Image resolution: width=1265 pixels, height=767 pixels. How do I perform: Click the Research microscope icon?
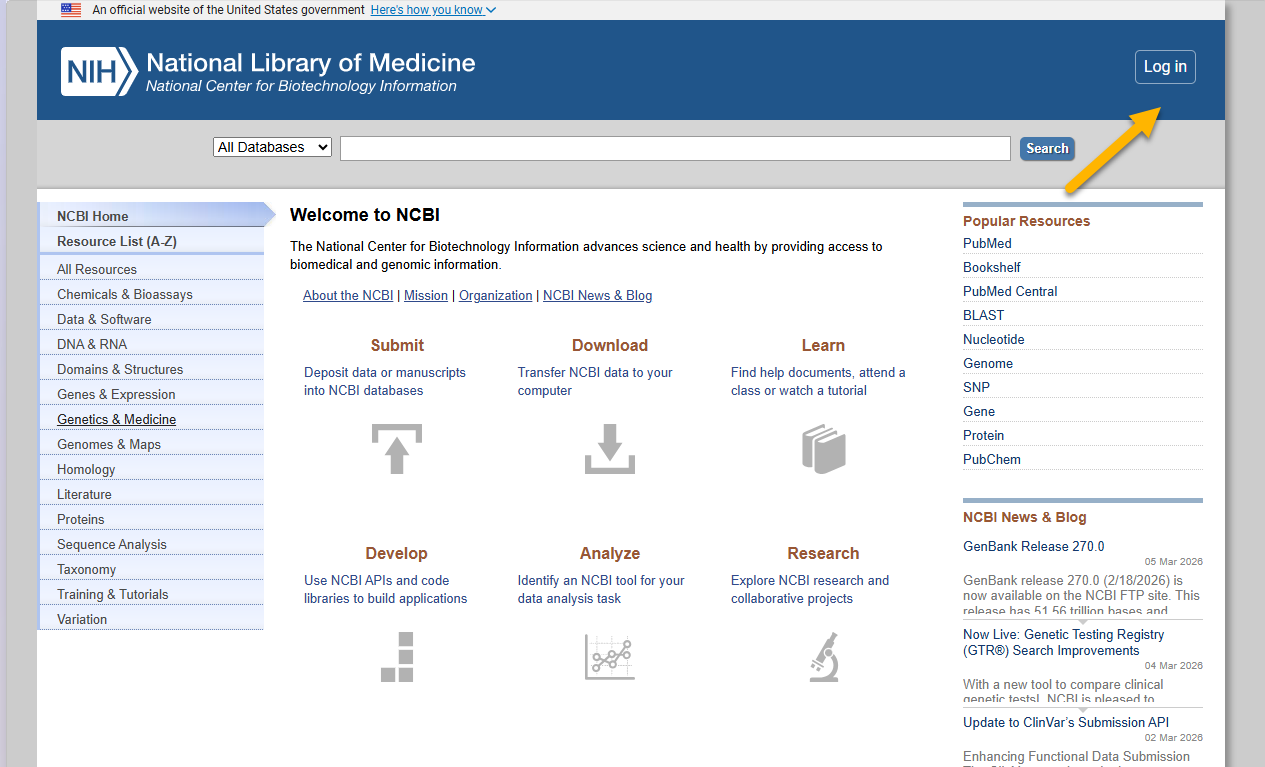(823, 657)
